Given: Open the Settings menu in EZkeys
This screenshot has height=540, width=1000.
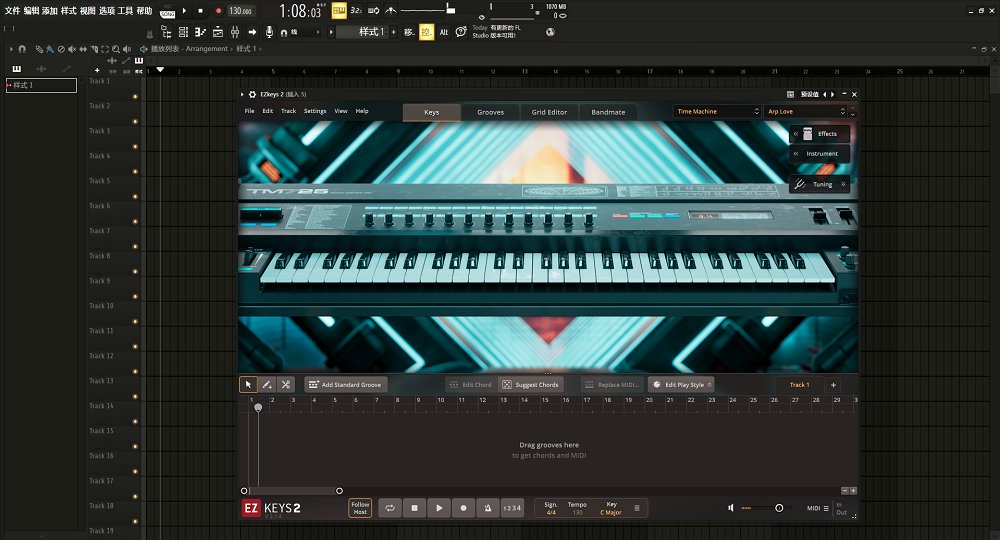Looking at the screenshot, I should coord(314,111).
